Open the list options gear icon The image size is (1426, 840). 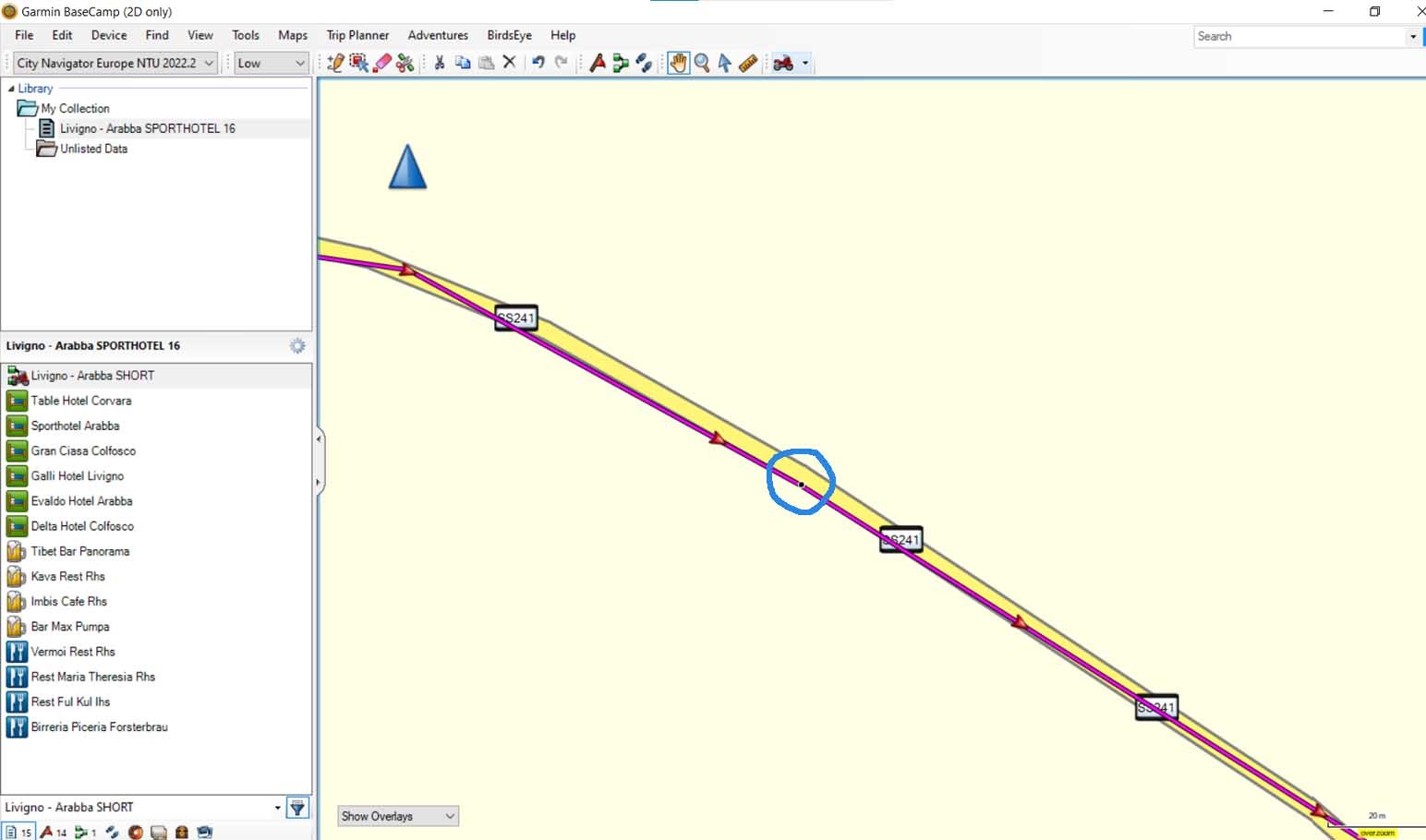297,345
